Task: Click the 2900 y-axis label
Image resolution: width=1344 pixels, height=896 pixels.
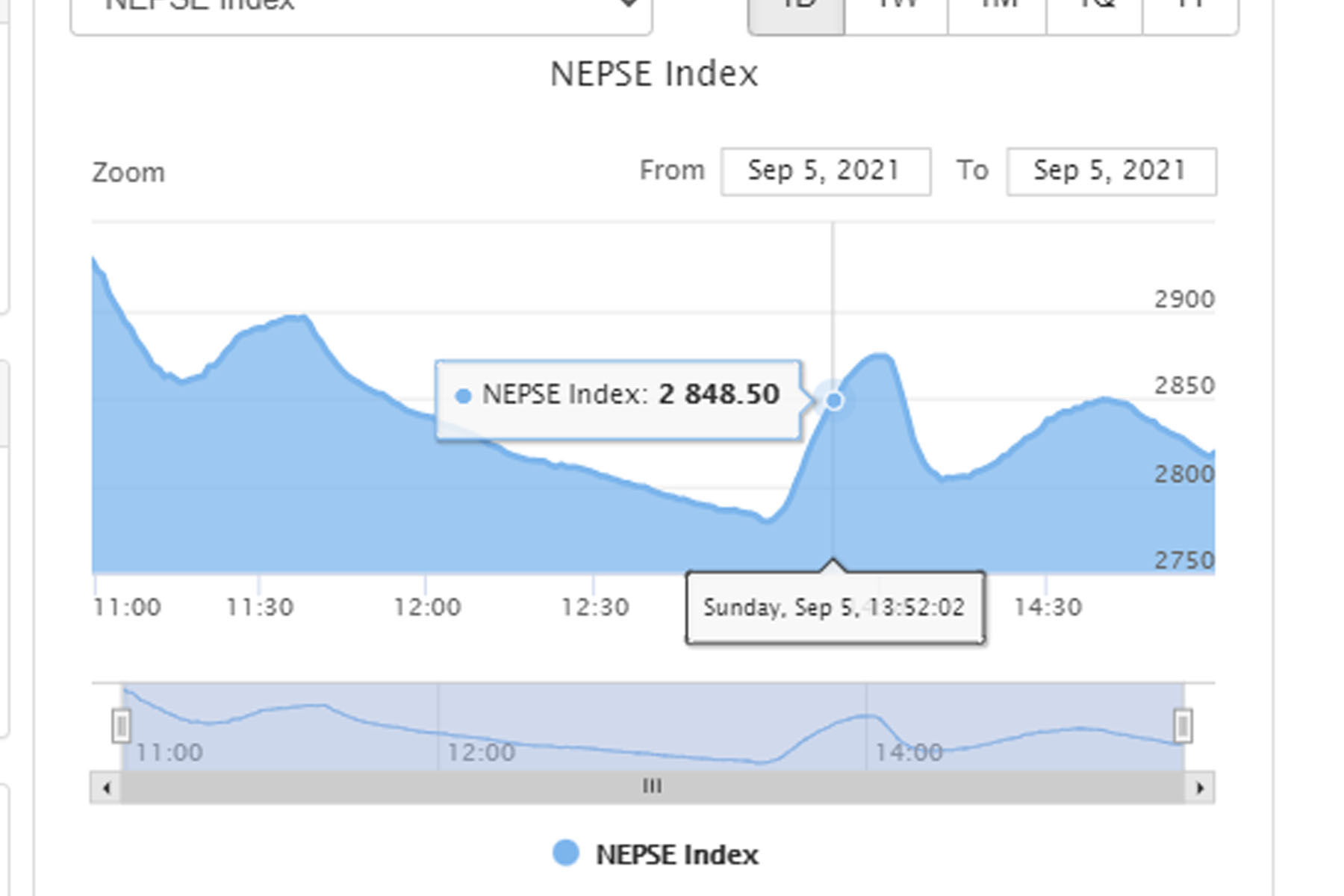Action: coord(1184,299)
